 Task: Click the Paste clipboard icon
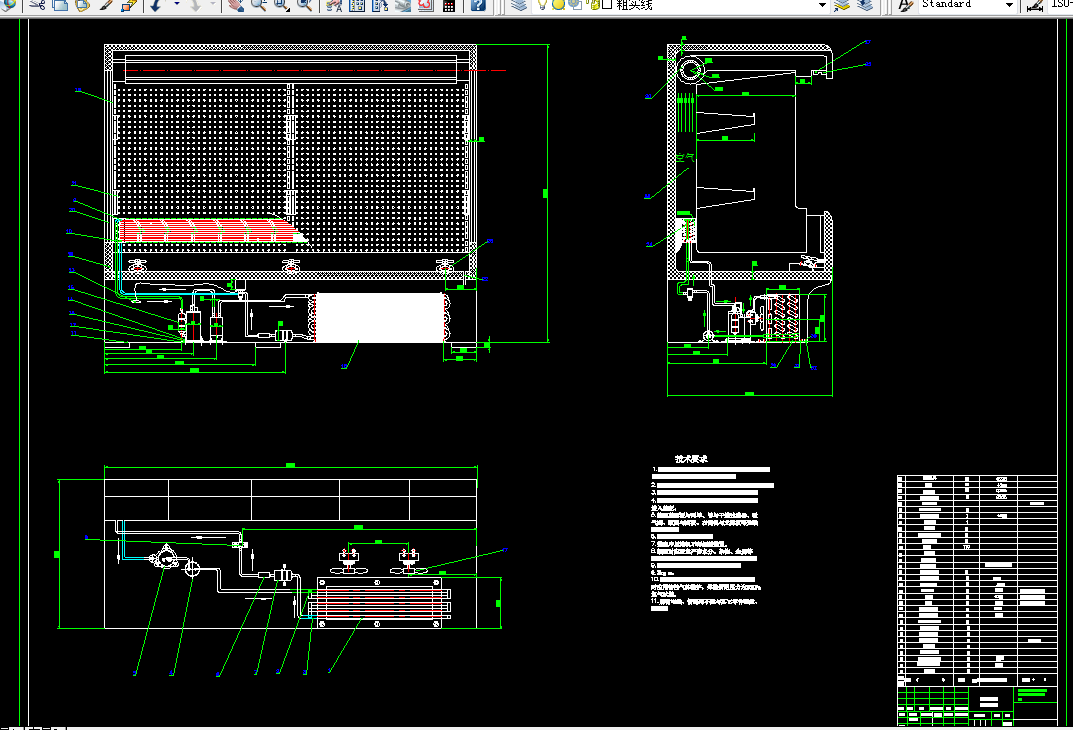(83, 5)
